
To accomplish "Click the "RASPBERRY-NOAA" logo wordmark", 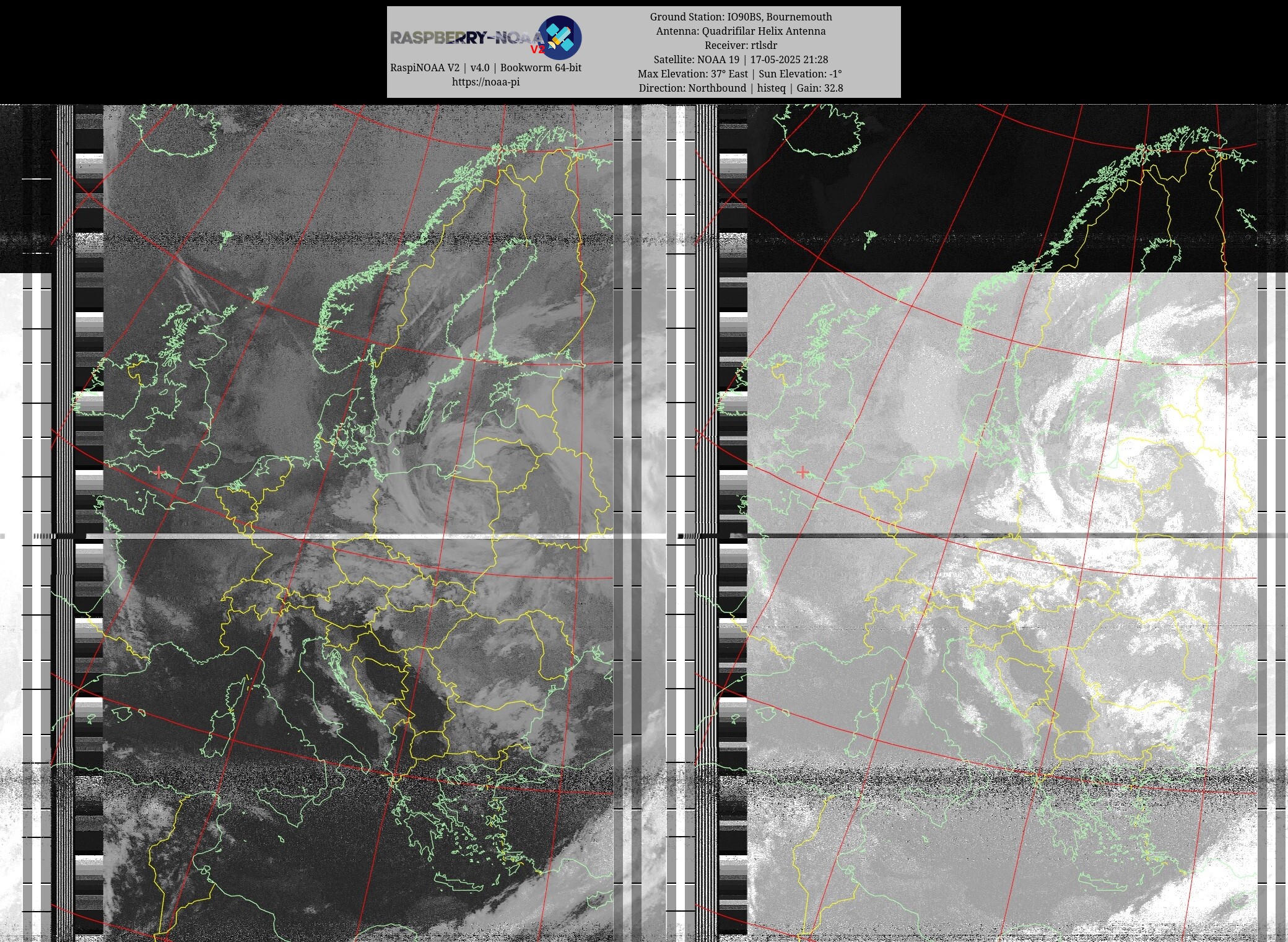I will tap(467, 38).
